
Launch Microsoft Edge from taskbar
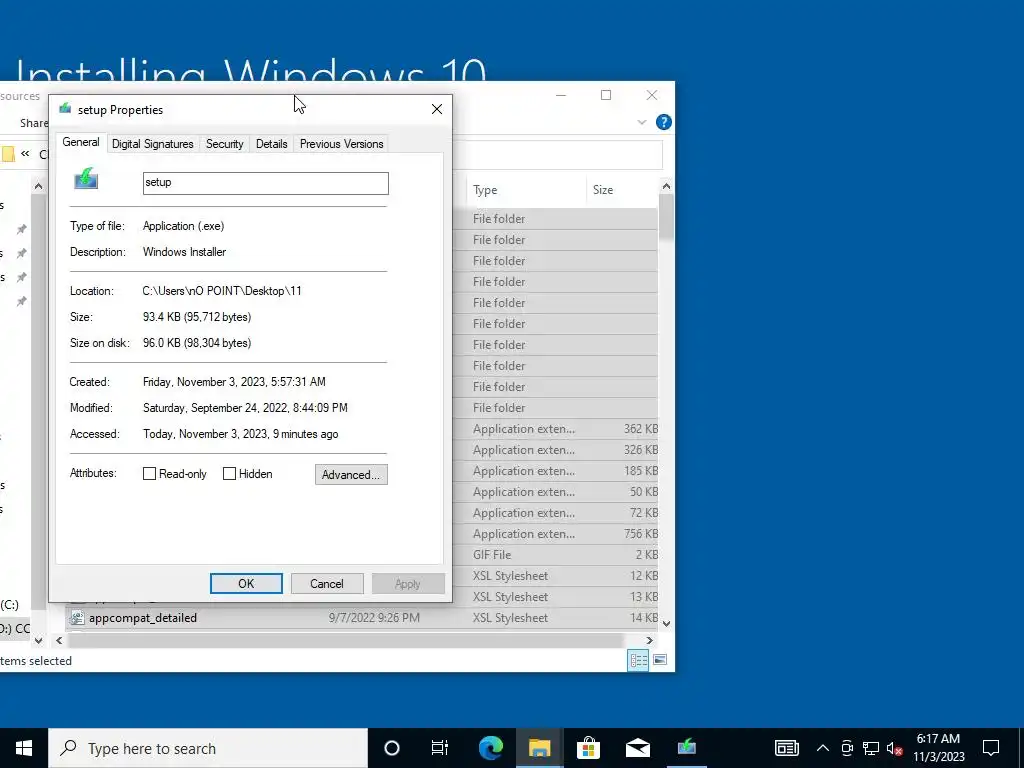[490, 748]
